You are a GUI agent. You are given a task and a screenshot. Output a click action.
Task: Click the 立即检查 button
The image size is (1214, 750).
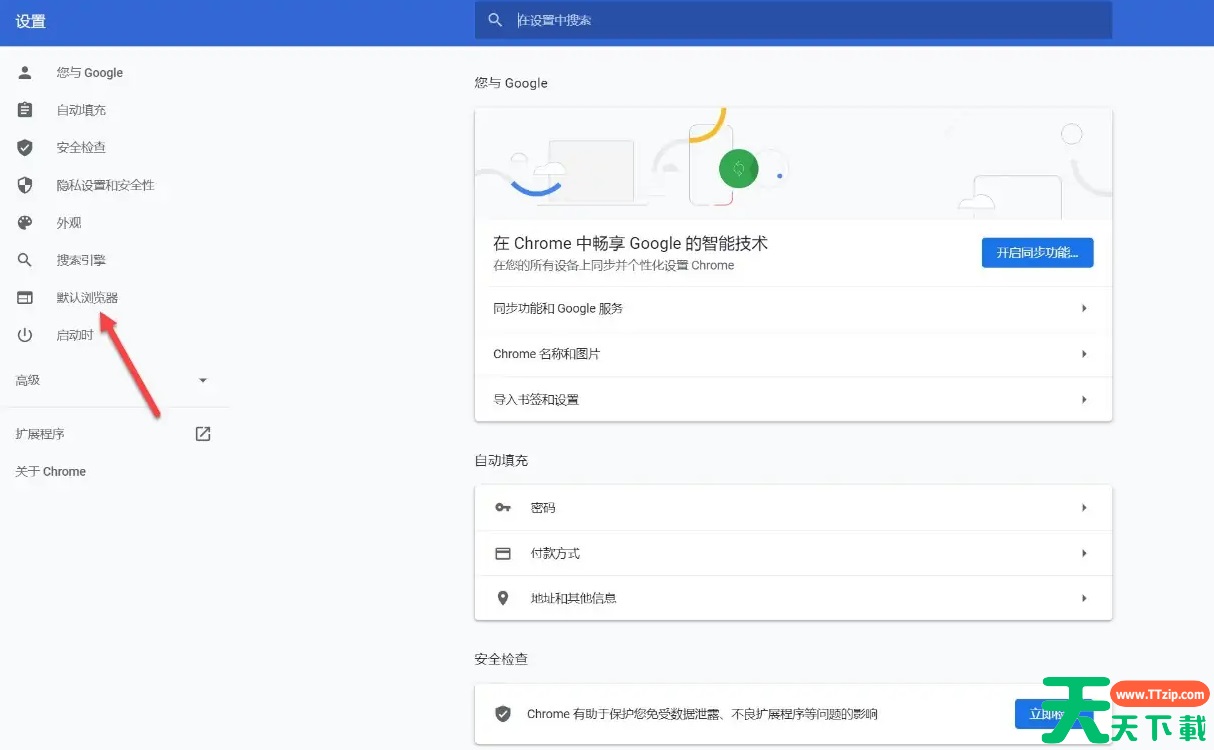[1054, 714]
